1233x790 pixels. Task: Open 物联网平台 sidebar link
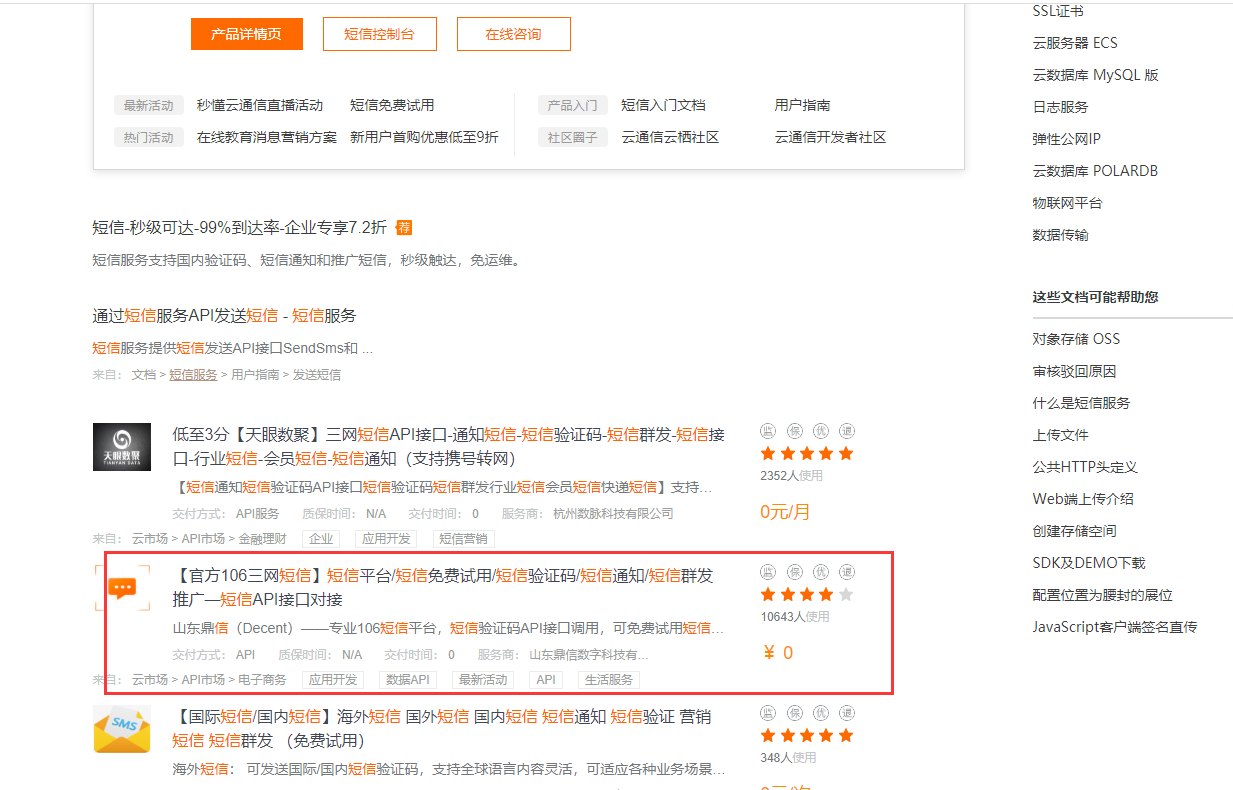pyautogui.click(x=1067, y=203)
